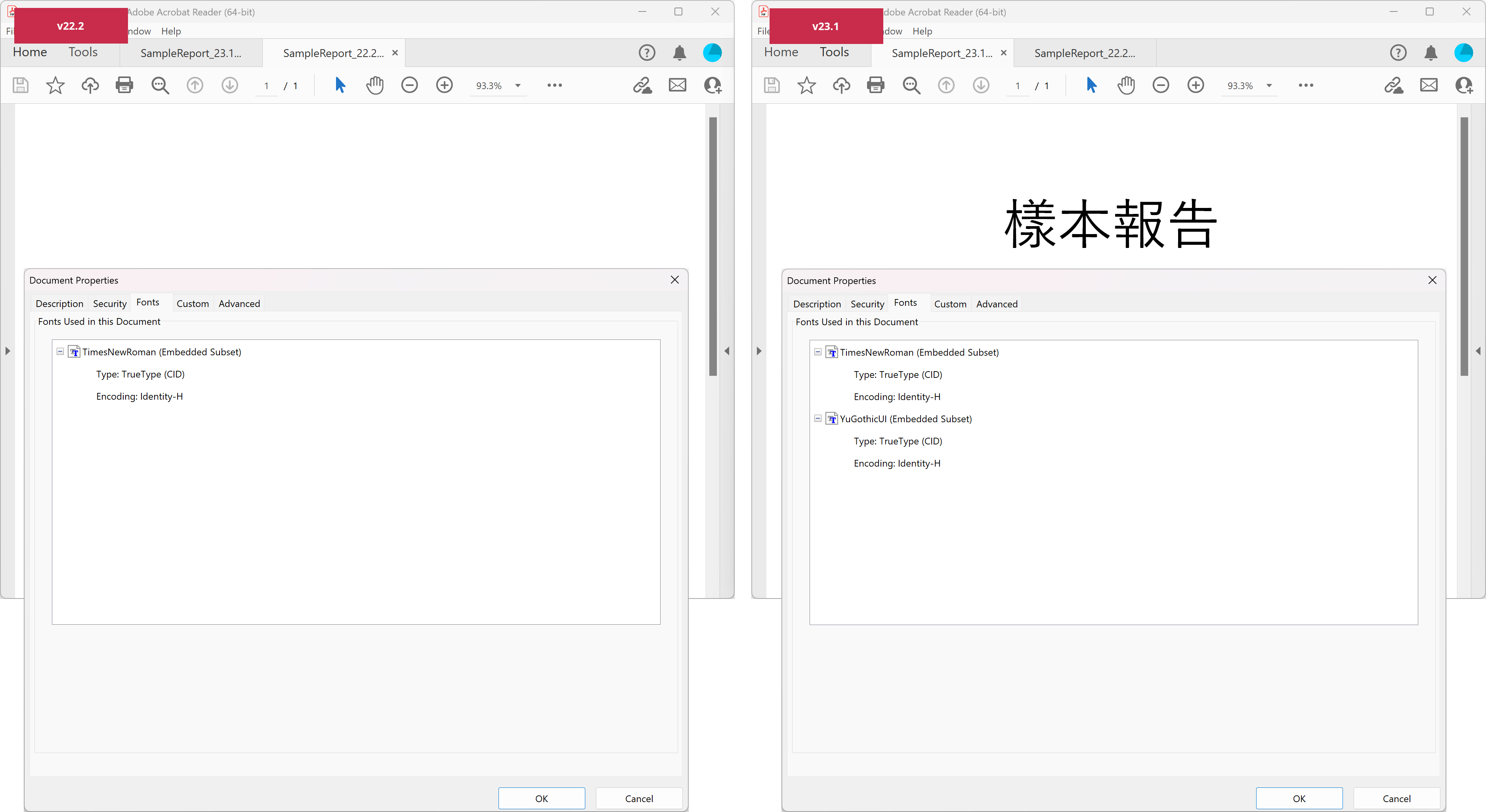The height and width of the screenshot is (812, 1486).
Task: Click share link icon in left window
Action: (643, 85)
